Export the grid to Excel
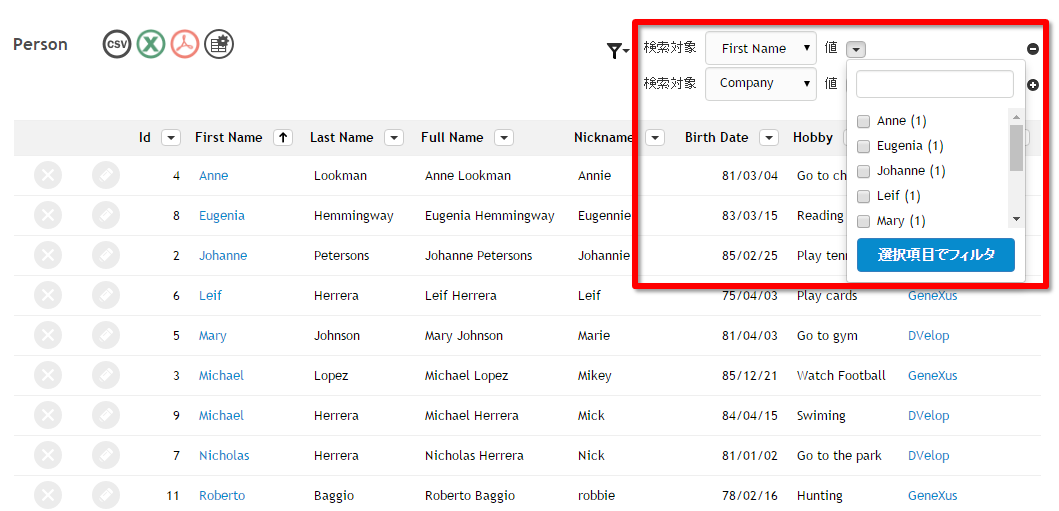Screen dimensions: 1059x511 pos(151,45)
